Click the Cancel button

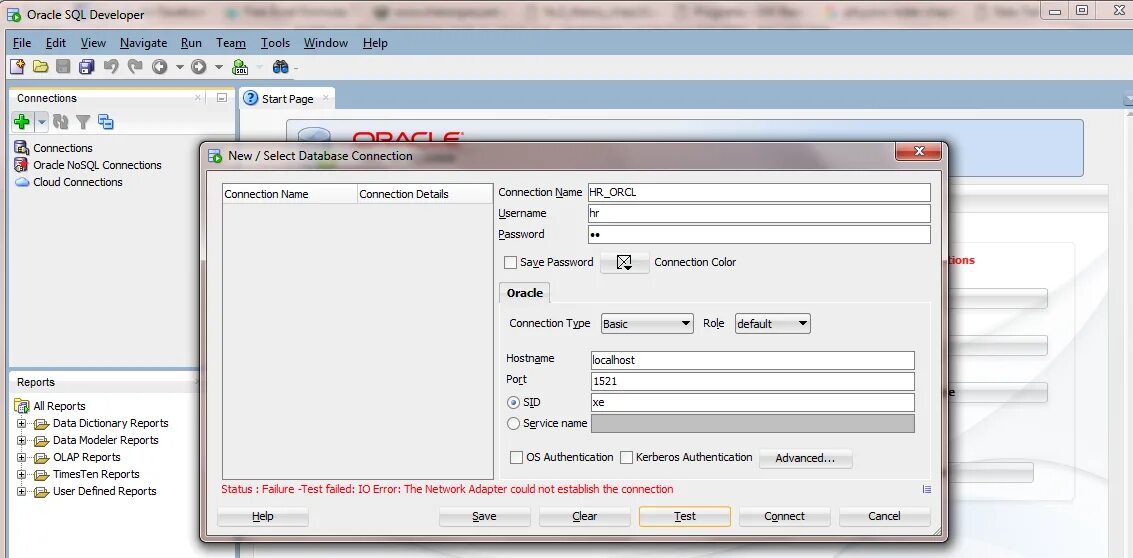pos(884,516)
